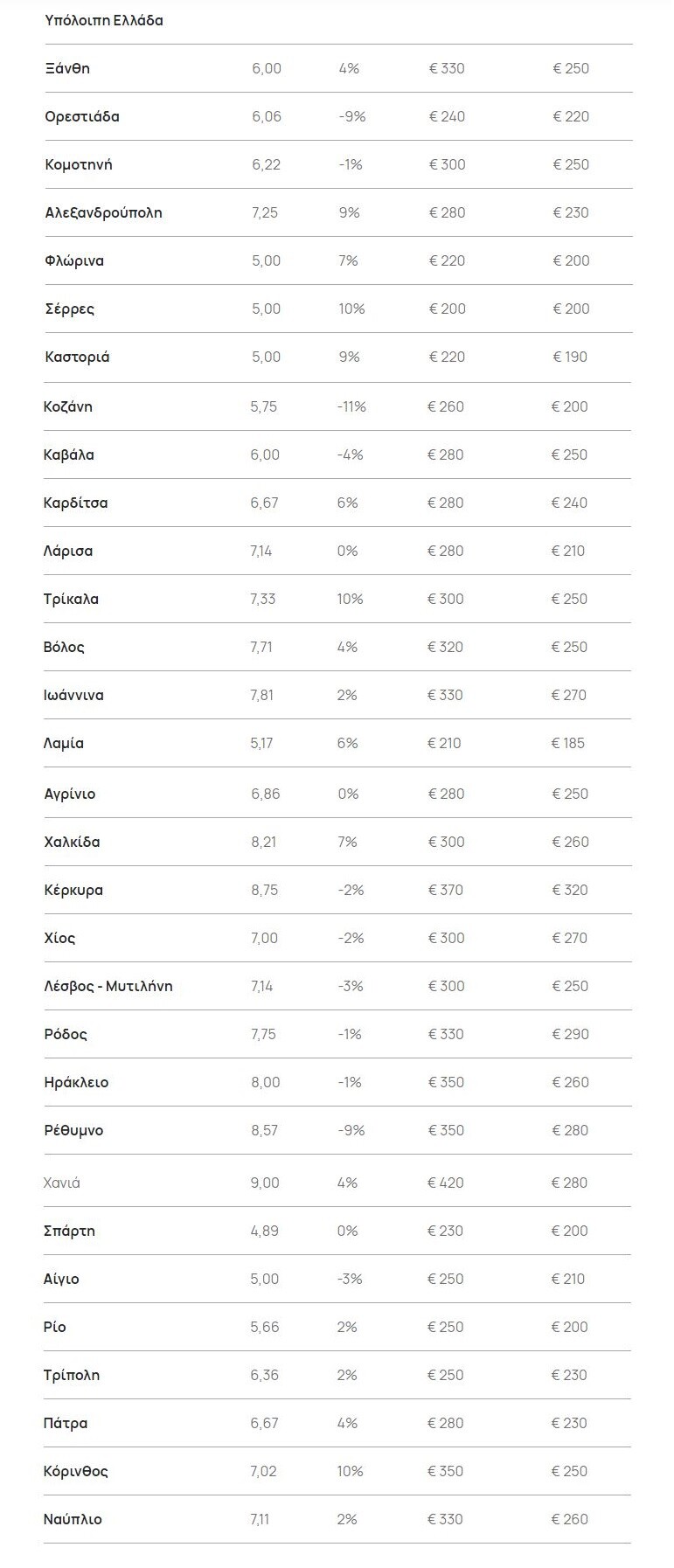This screenshot has width=674, height=1568.
Task: Click the Υπόλοιπη Ελλάδα section heading
Action: click(x=104, y=20)
